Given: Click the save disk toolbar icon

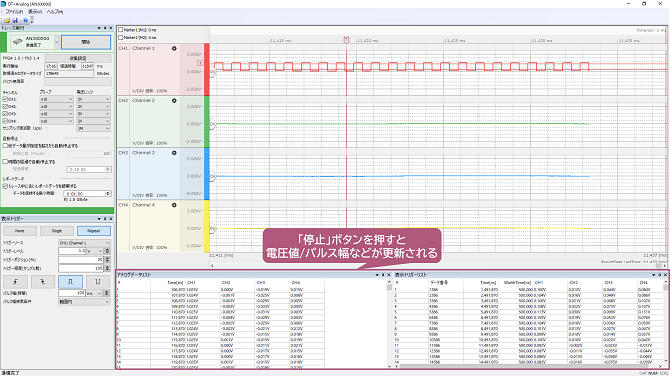Looking at the screenshot, I should point(15,20).
